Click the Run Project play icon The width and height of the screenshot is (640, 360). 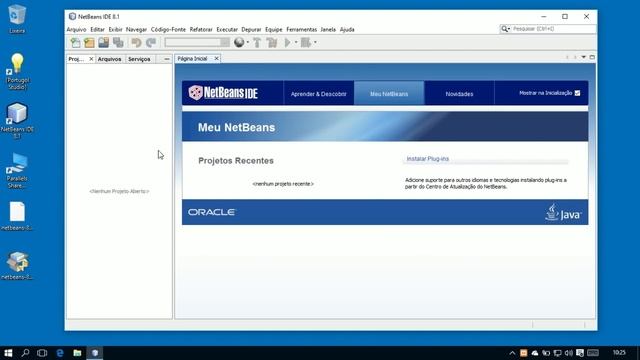click(288, 42)
